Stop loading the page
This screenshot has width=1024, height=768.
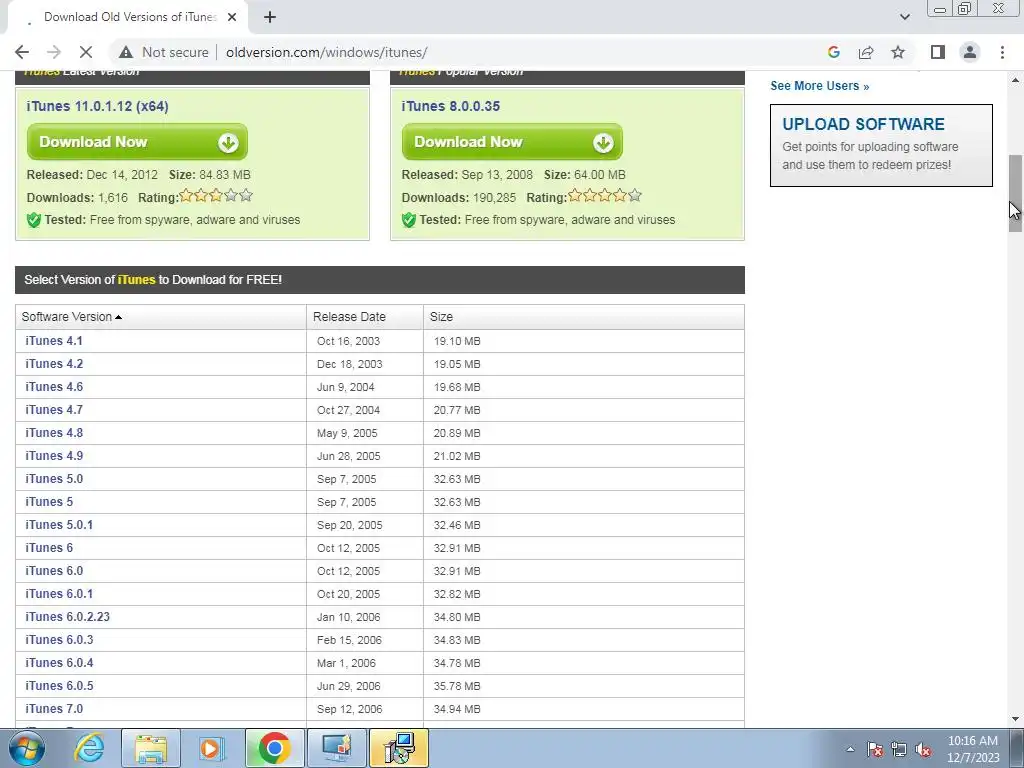click(x=86, y=52)
